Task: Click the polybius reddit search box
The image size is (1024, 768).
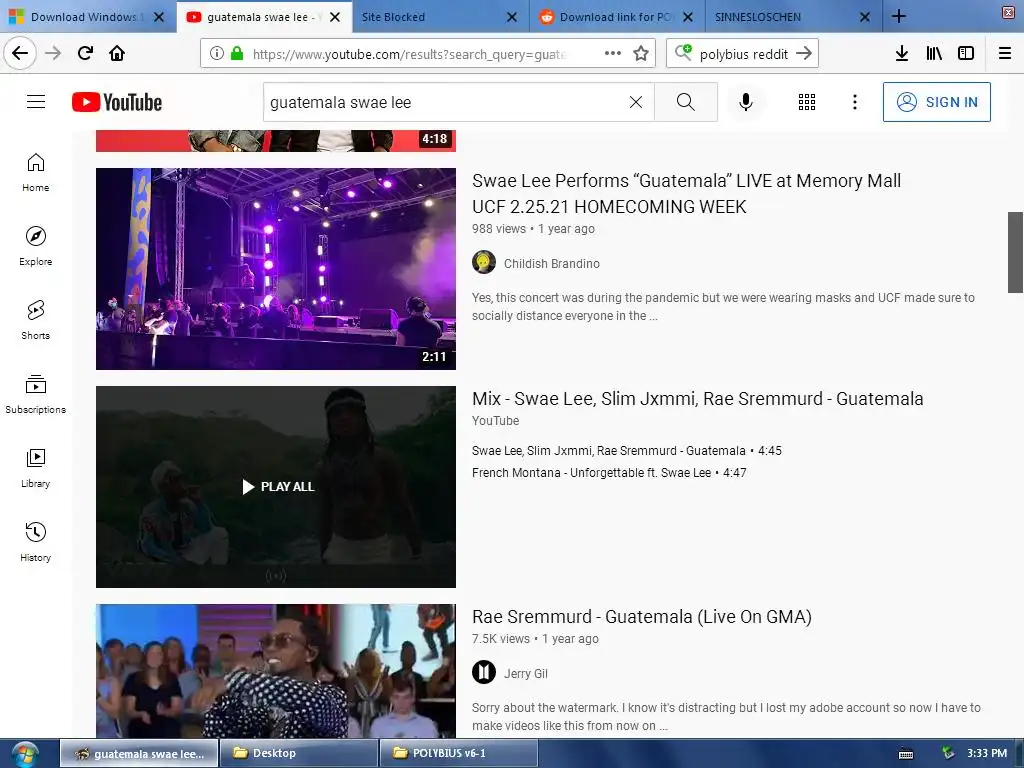Action: pyautogui.click(x=743, y=54)
